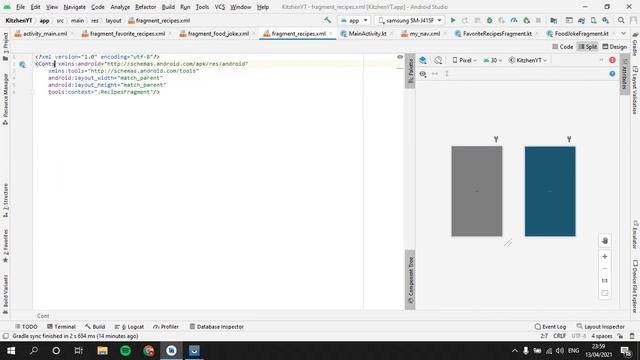640x360 pixels.
Task: Set preview zoom to 1:1
Action: (x=605, y=281)
